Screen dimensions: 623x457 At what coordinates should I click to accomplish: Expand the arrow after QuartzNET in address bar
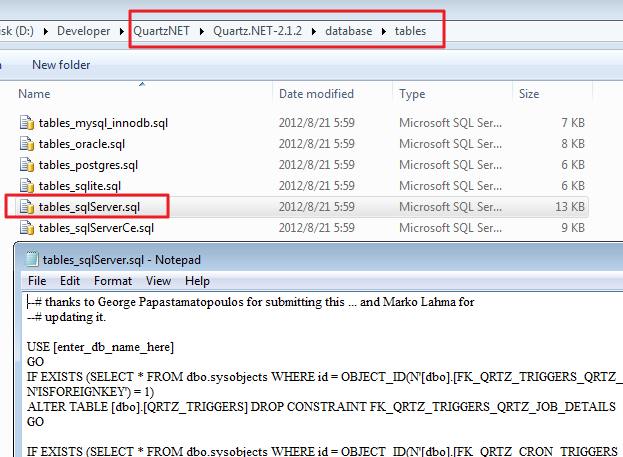201,31
